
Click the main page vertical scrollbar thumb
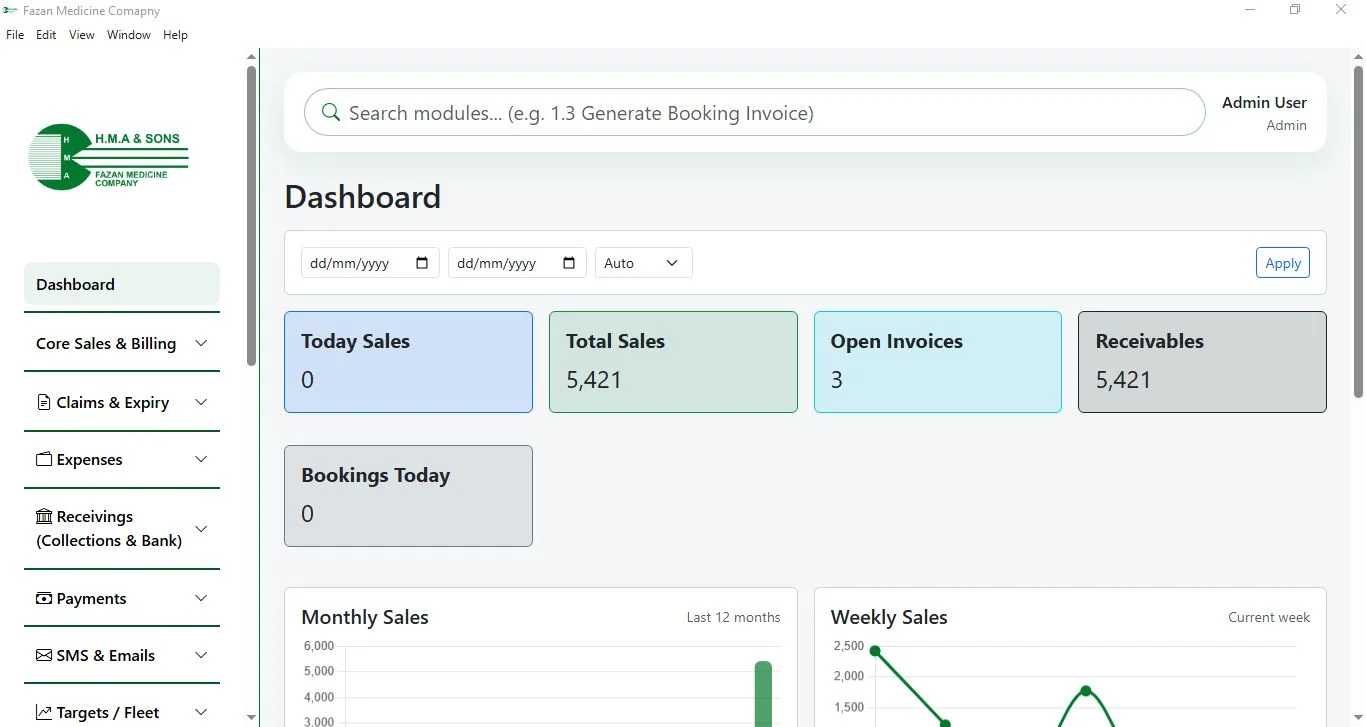pos(1358,231)
